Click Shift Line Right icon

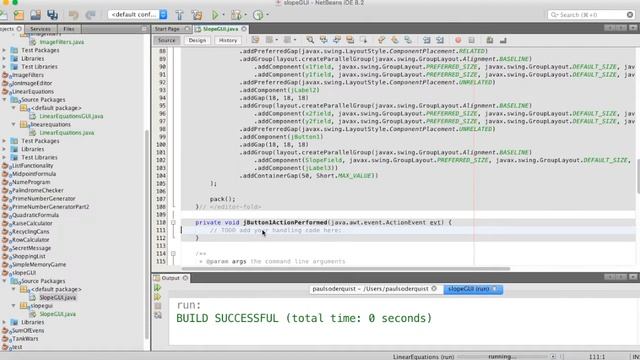[x=440, y=40]
